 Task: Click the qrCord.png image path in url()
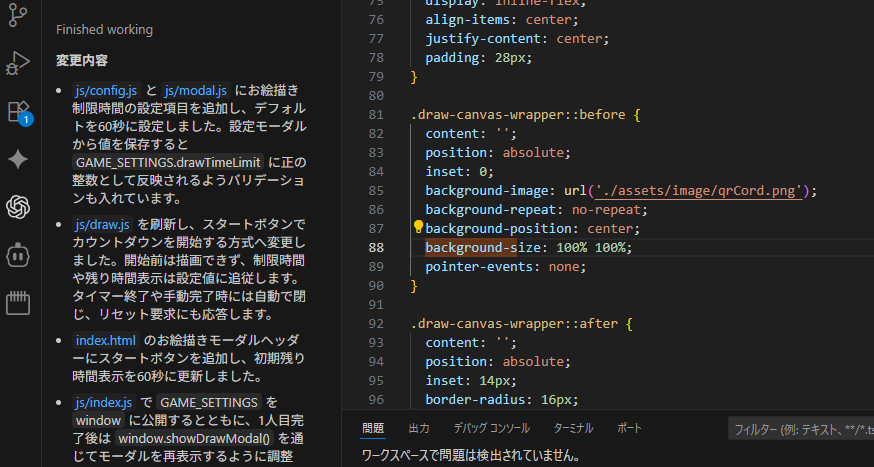(x=700, y=190)
